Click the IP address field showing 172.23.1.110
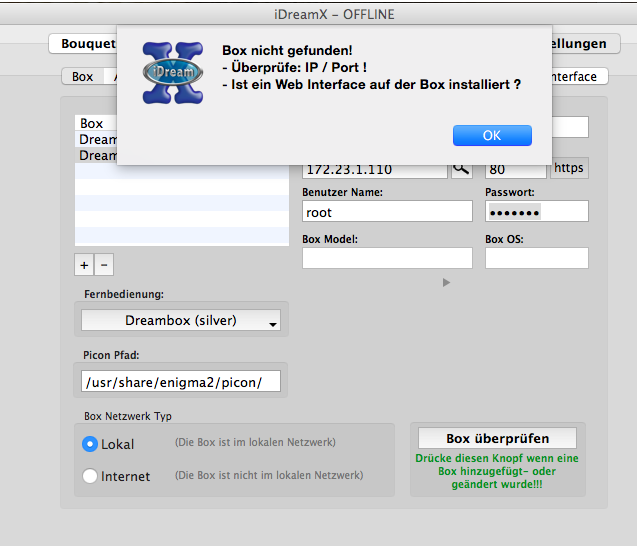637x546 pixels. click(x=374, y=169)
